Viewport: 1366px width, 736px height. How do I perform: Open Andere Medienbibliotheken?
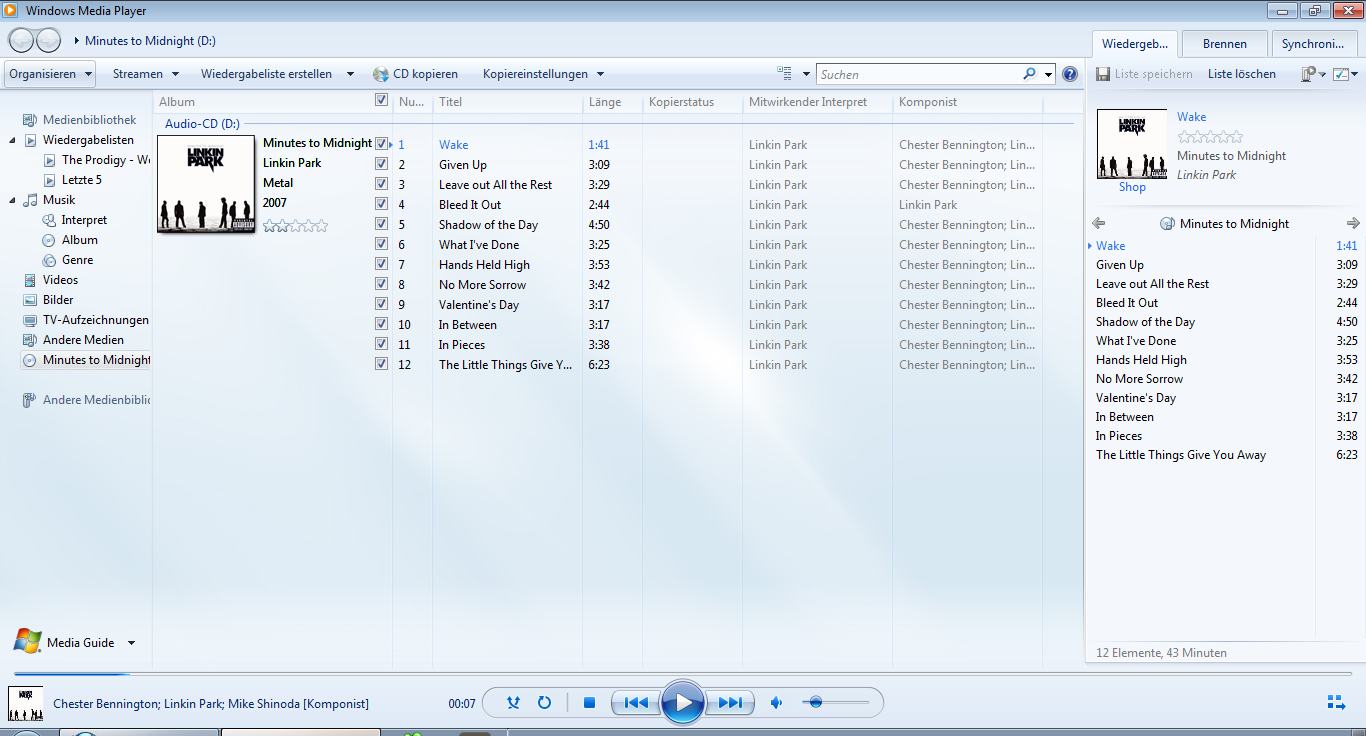click(x=96, y=400)
